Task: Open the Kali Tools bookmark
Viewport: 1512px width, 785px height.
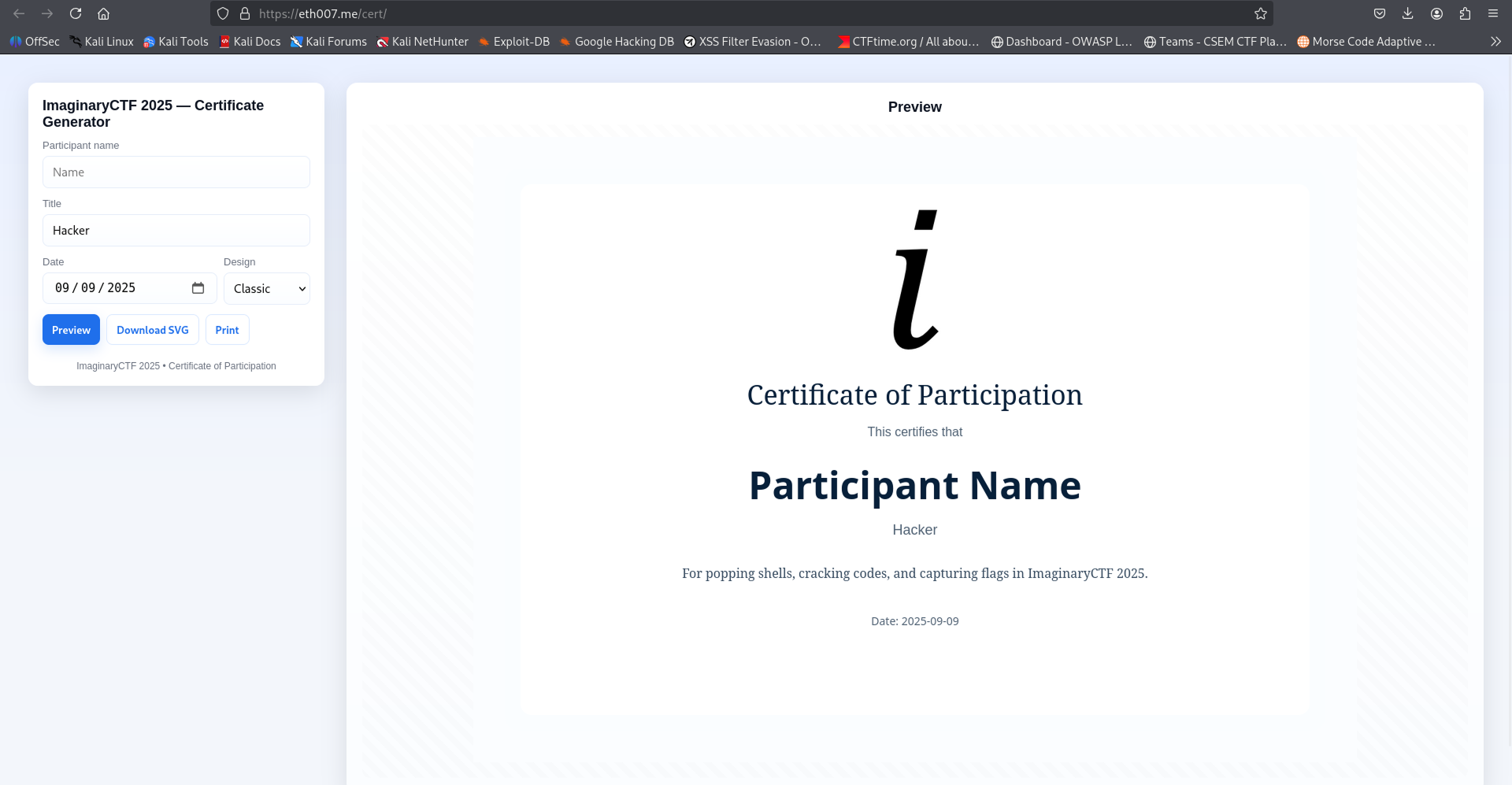Action: pyautogui.click(x=176, y=42)
